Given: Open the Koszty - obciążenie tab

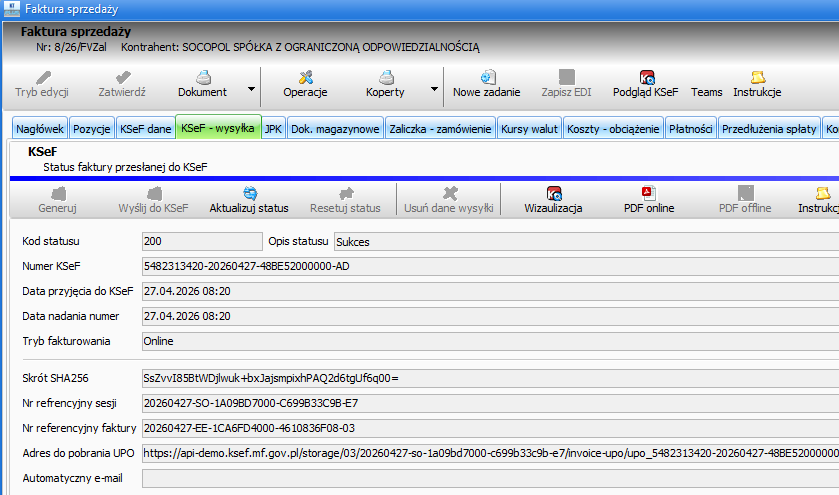Looking at the screenshot, I should pos(613,128).
